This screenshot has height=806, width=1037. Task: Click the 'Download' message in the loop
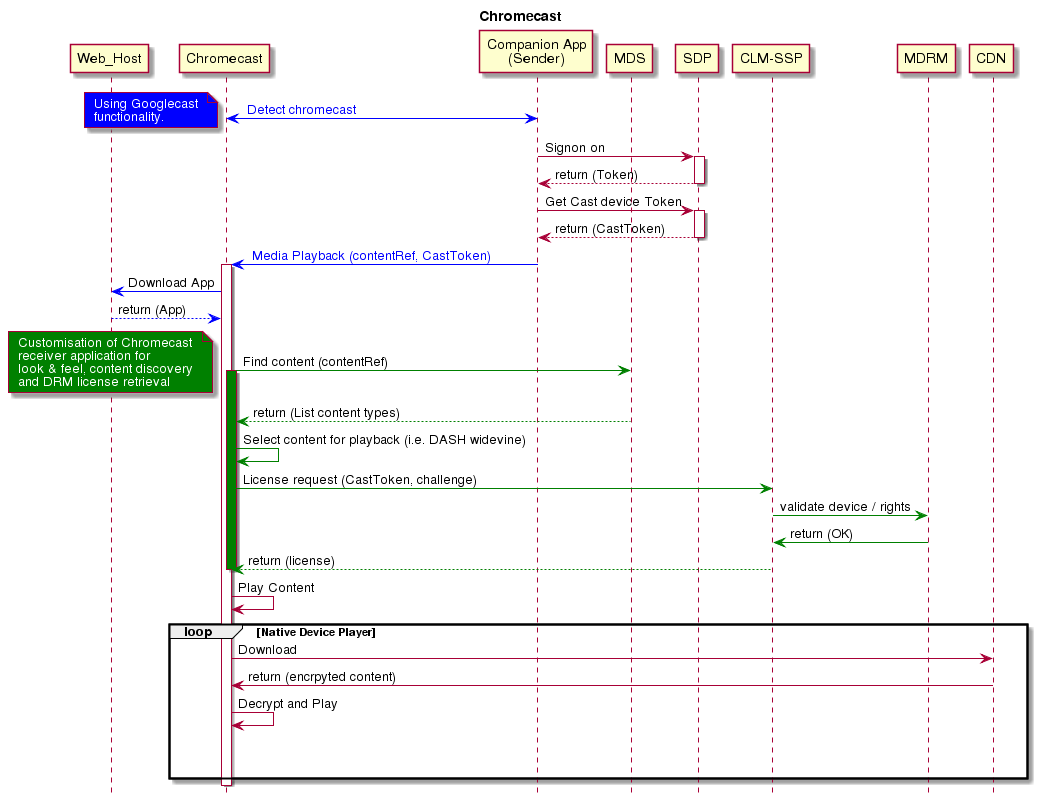tap(267, 650)
